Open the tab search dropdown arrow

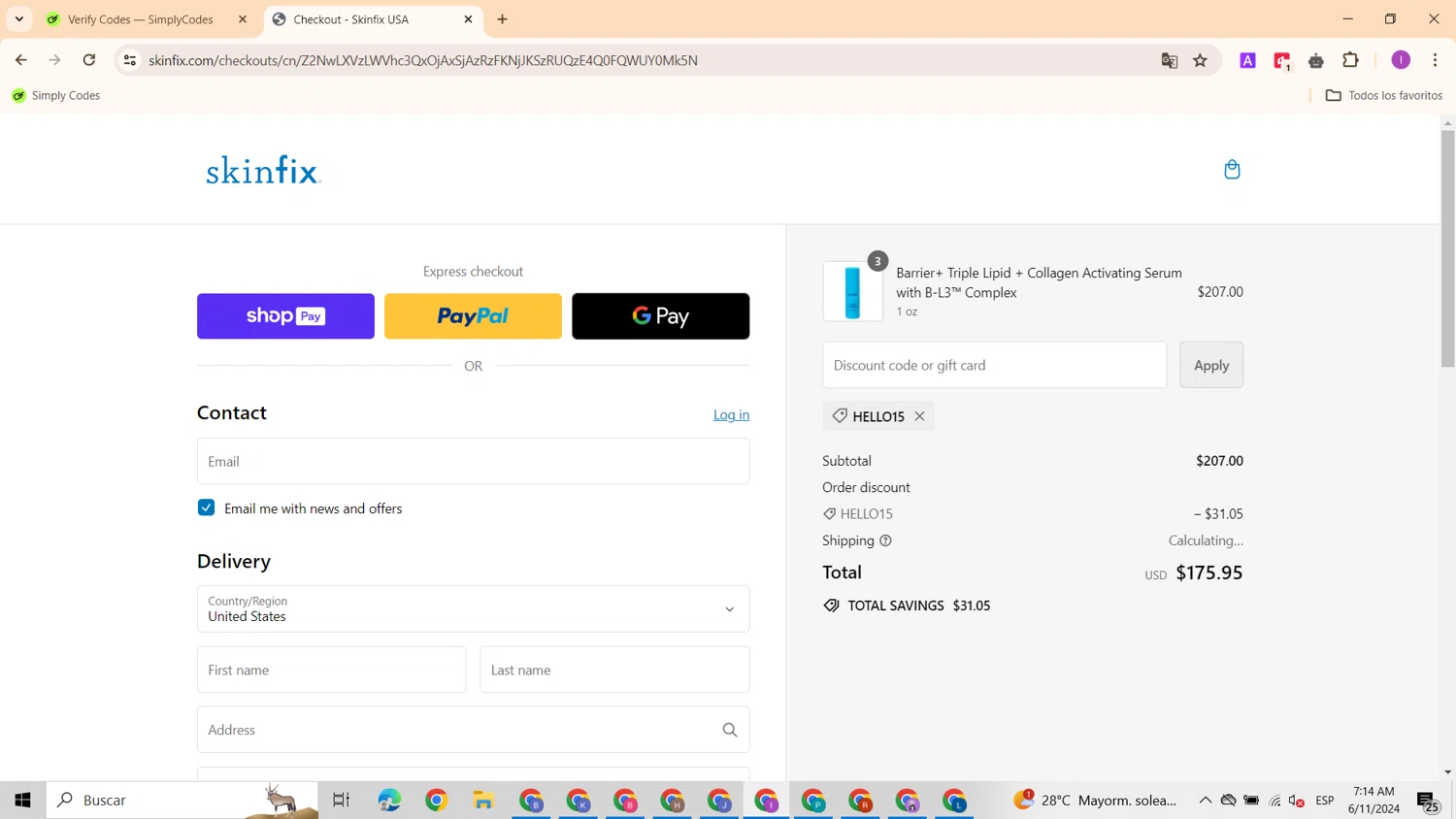pyautogui.click(x=19, y=19)
